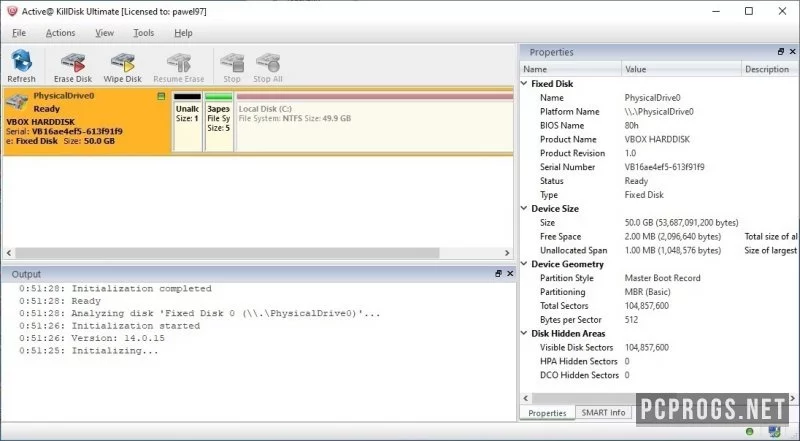Viewport: 800px width, 441px height.
Task: Select the Bytes per Sector row
Action: click(658, 320)
